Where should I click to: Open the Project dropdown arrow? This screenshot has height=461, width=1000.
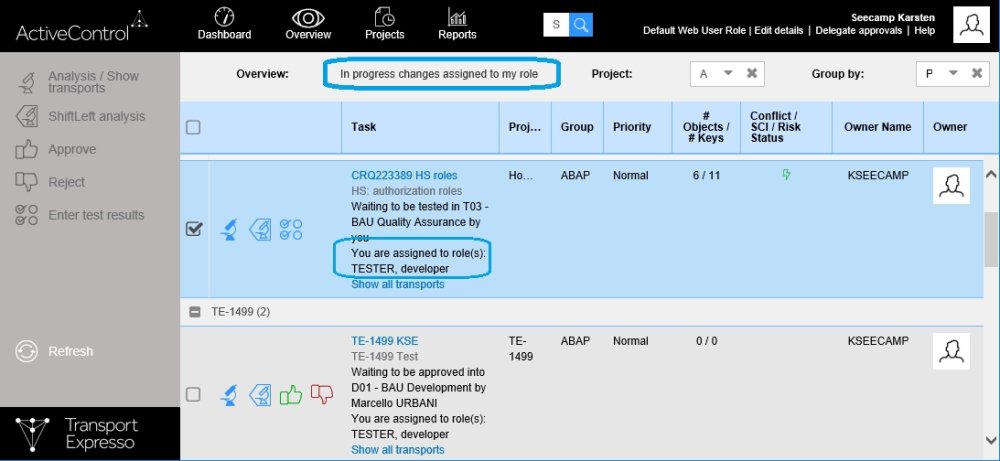click(x=728, y=73)
